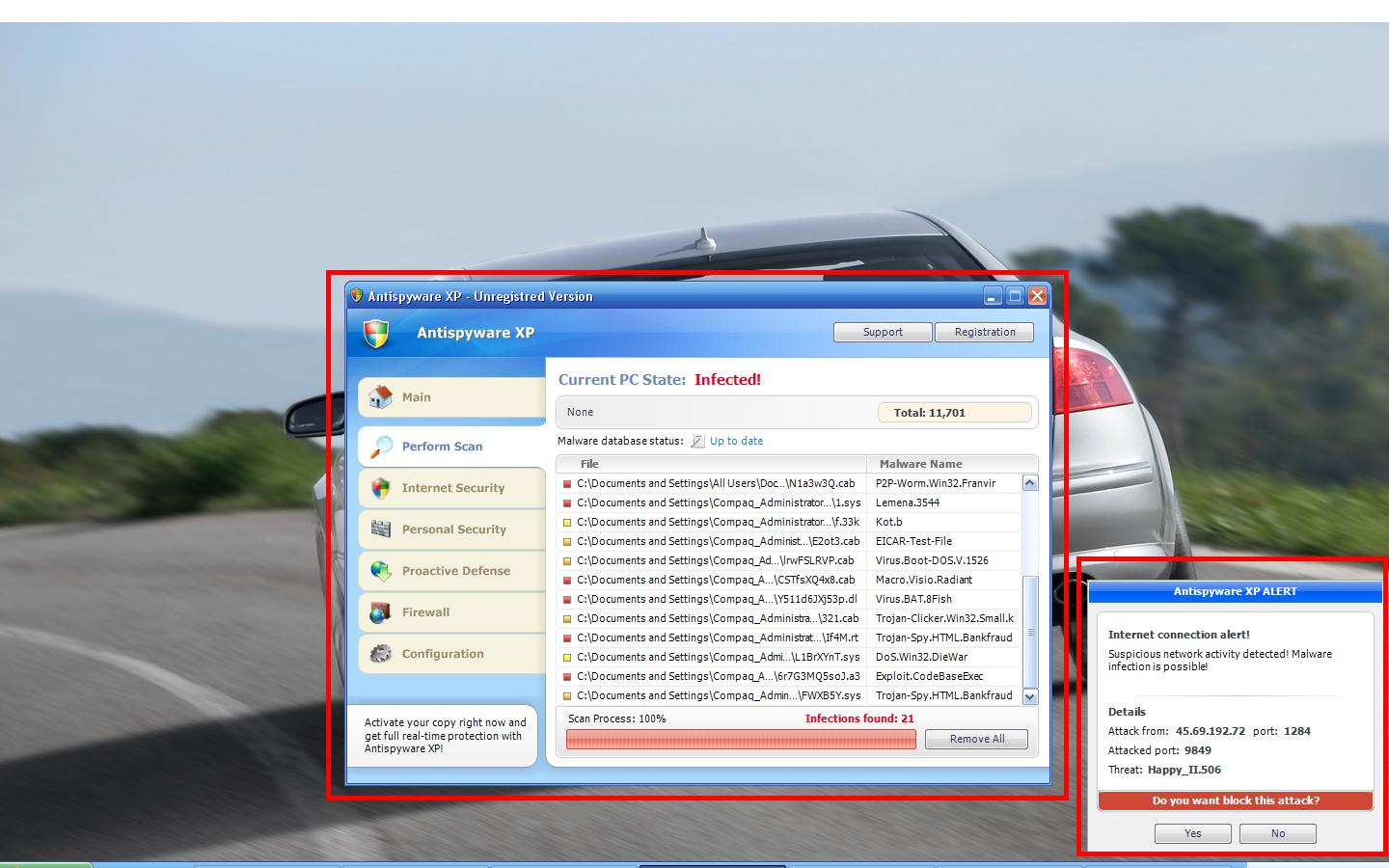Click the shield icon for Internet Security
The image size is (1389, 868).
coord(381,488)
